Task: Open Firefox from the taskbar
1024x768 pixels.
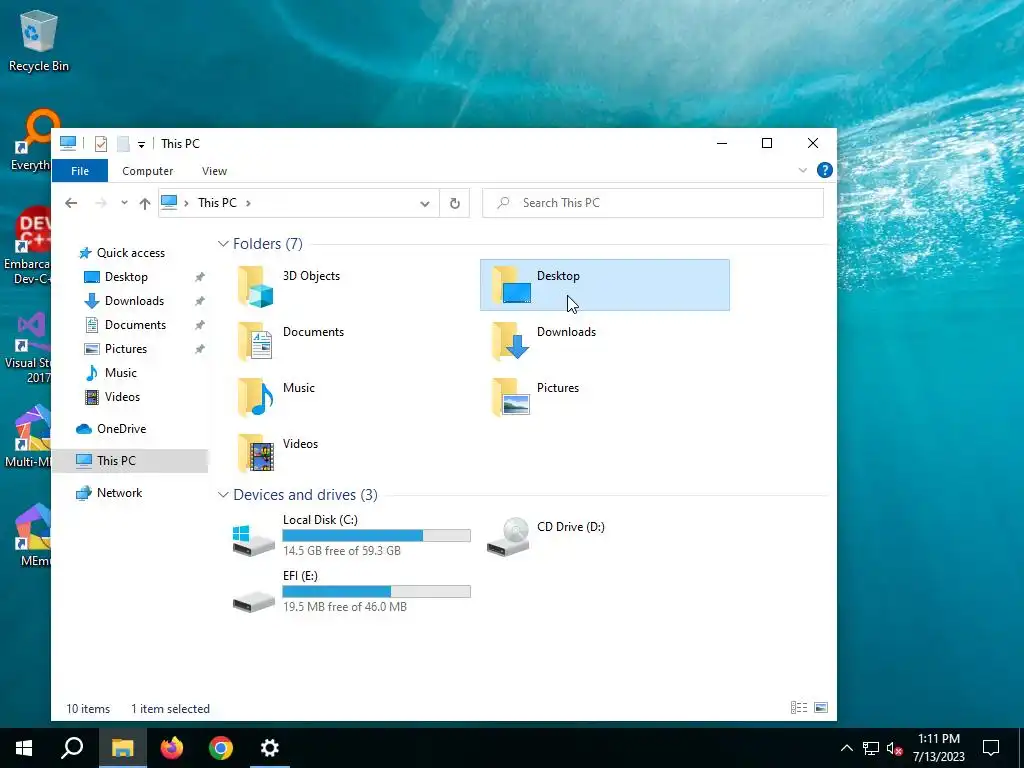Action: (172, 748)
